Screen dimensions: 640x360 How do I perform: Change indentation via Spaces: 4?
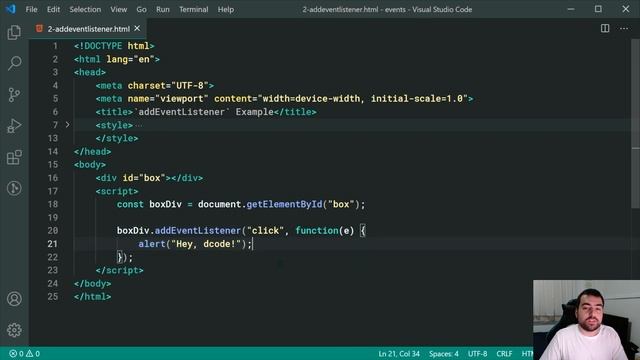443,353
